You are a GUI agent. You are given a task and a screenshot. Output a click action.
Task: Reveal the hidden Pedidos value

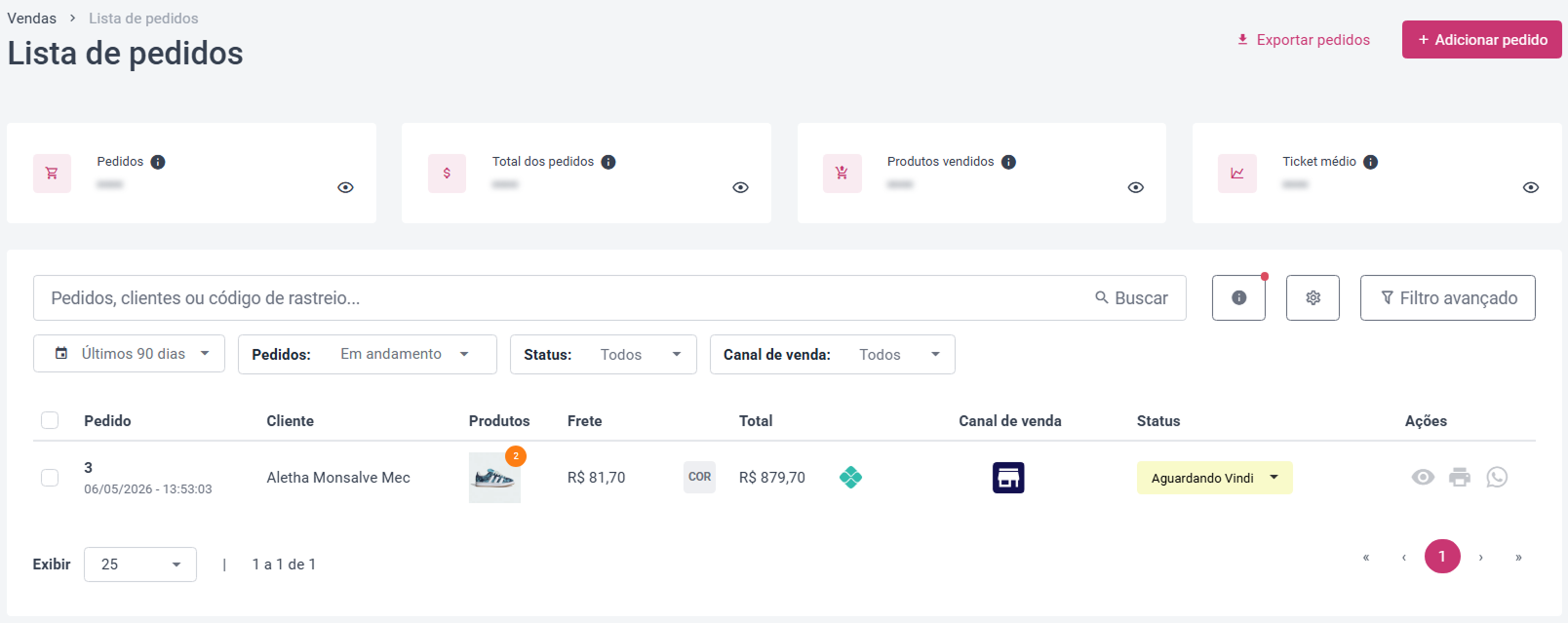[345, 187]
